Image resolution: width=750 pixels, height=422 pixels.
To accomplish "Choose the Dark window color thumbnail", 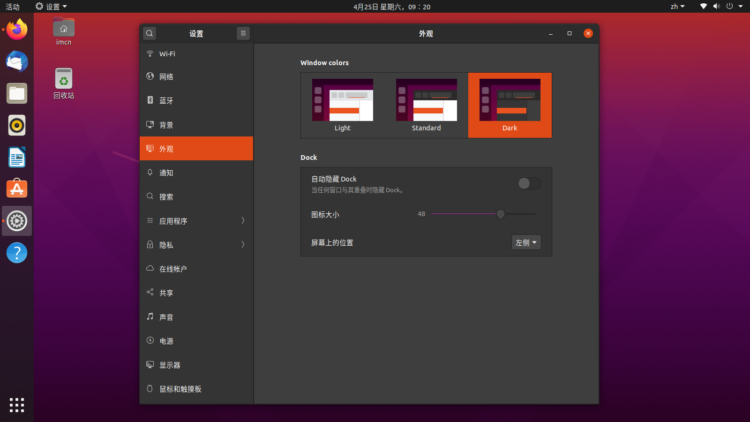I will 510,101.
